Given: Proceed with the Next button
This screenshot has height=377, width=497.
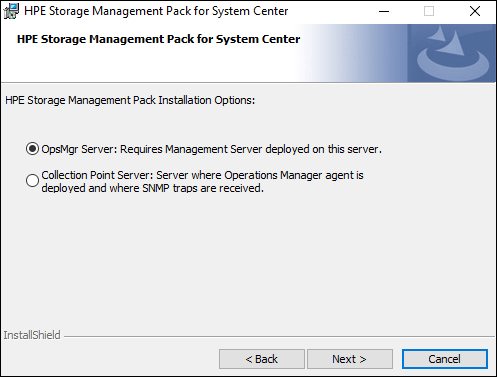Looking at the screenshot, I should pyautogui.click(x=350, y=359).
